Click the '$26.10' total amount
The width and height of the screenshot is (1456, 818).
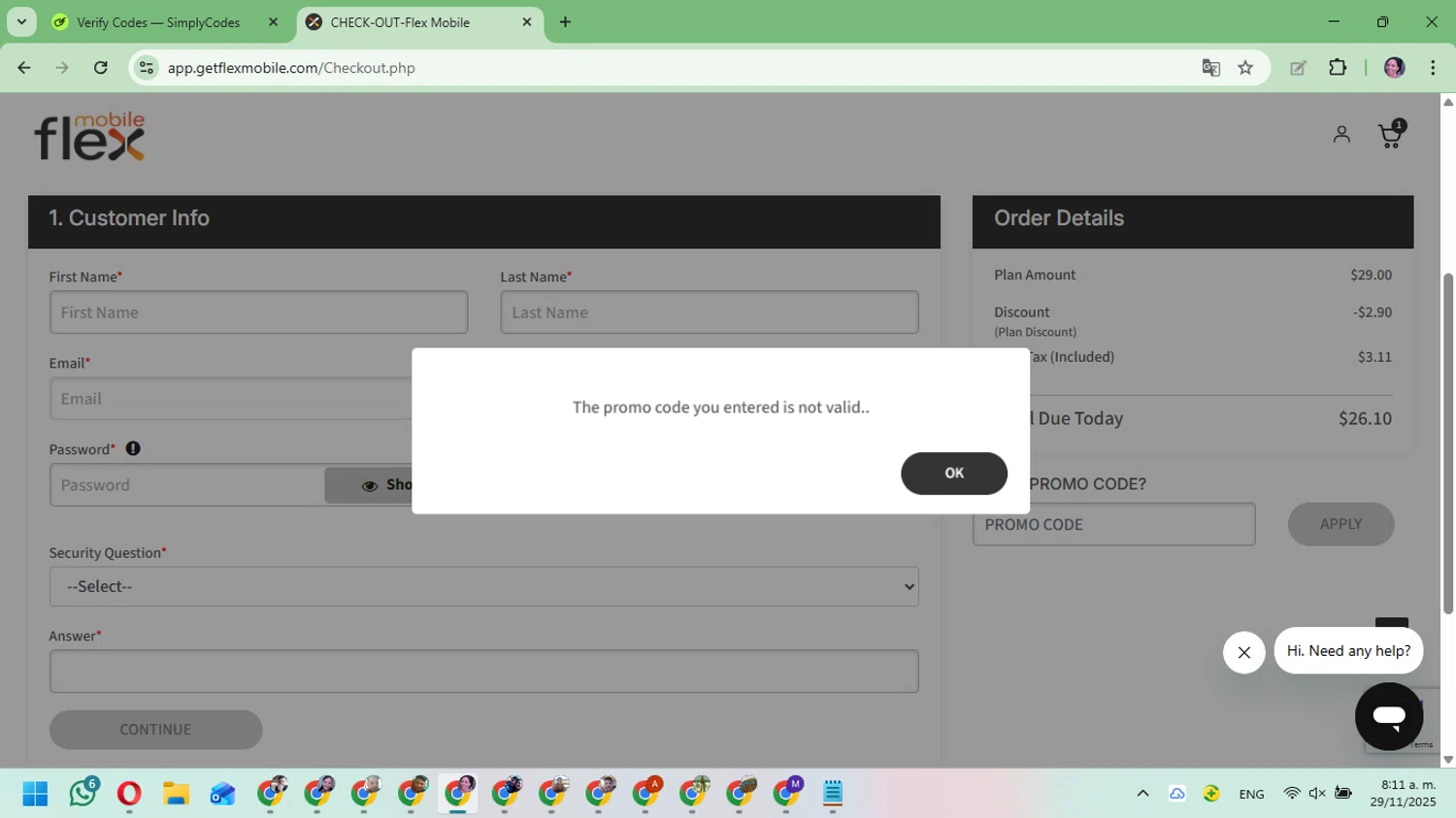[x=1365, y=418]
